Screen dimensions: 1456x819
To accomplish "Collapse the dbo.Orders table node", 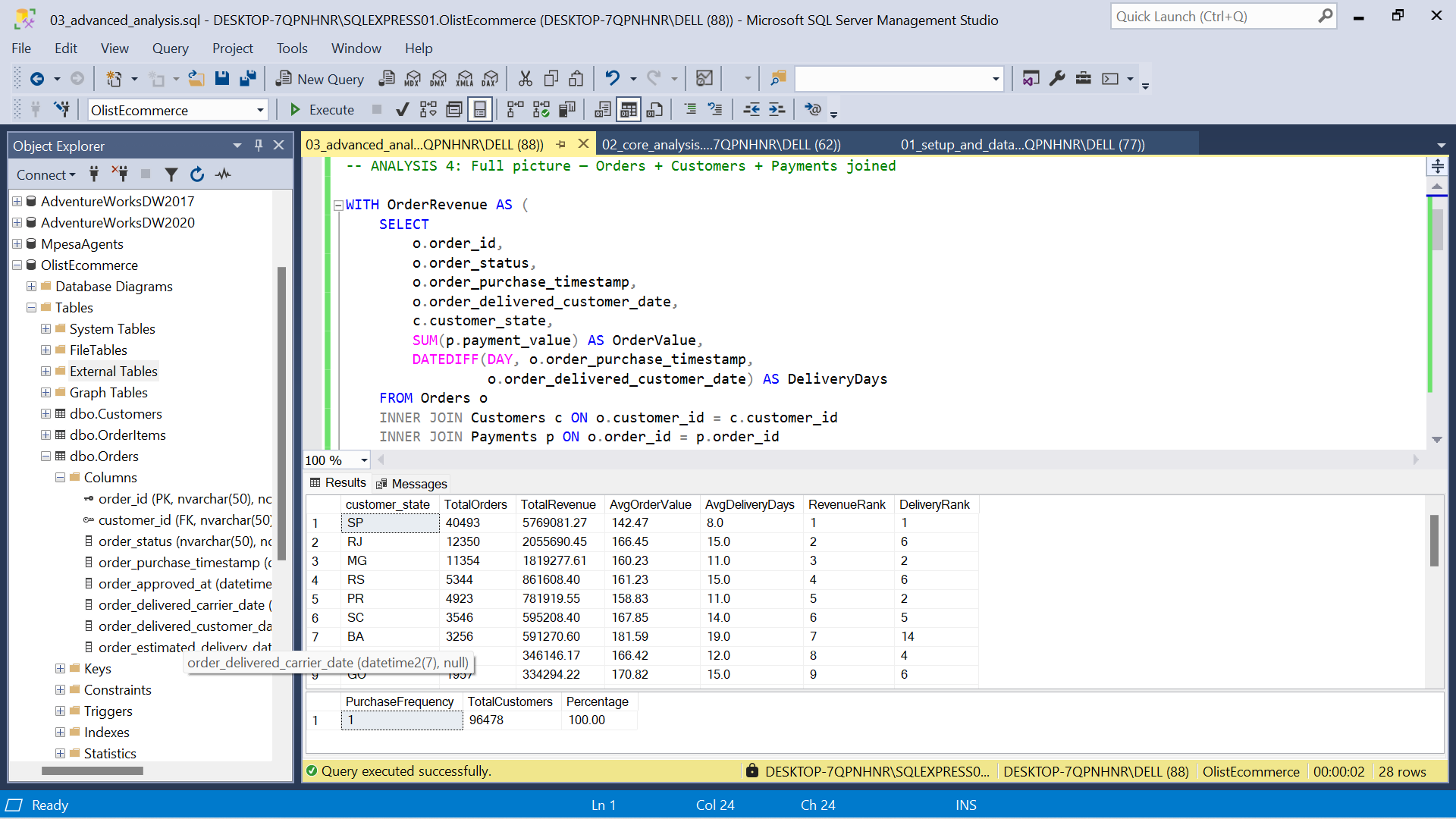I will 45,457.
